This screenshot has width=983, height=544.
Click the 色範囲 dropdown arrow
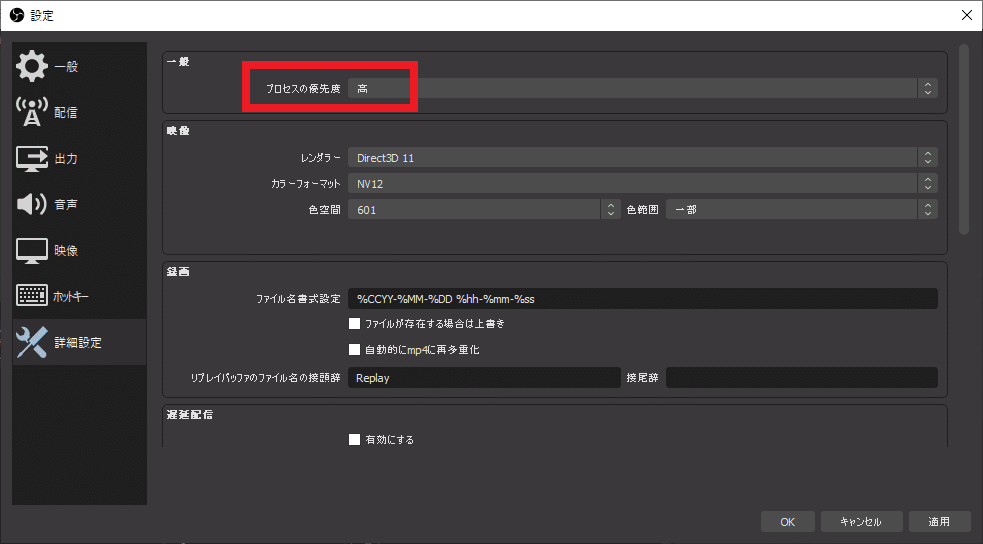click(928, 210)
